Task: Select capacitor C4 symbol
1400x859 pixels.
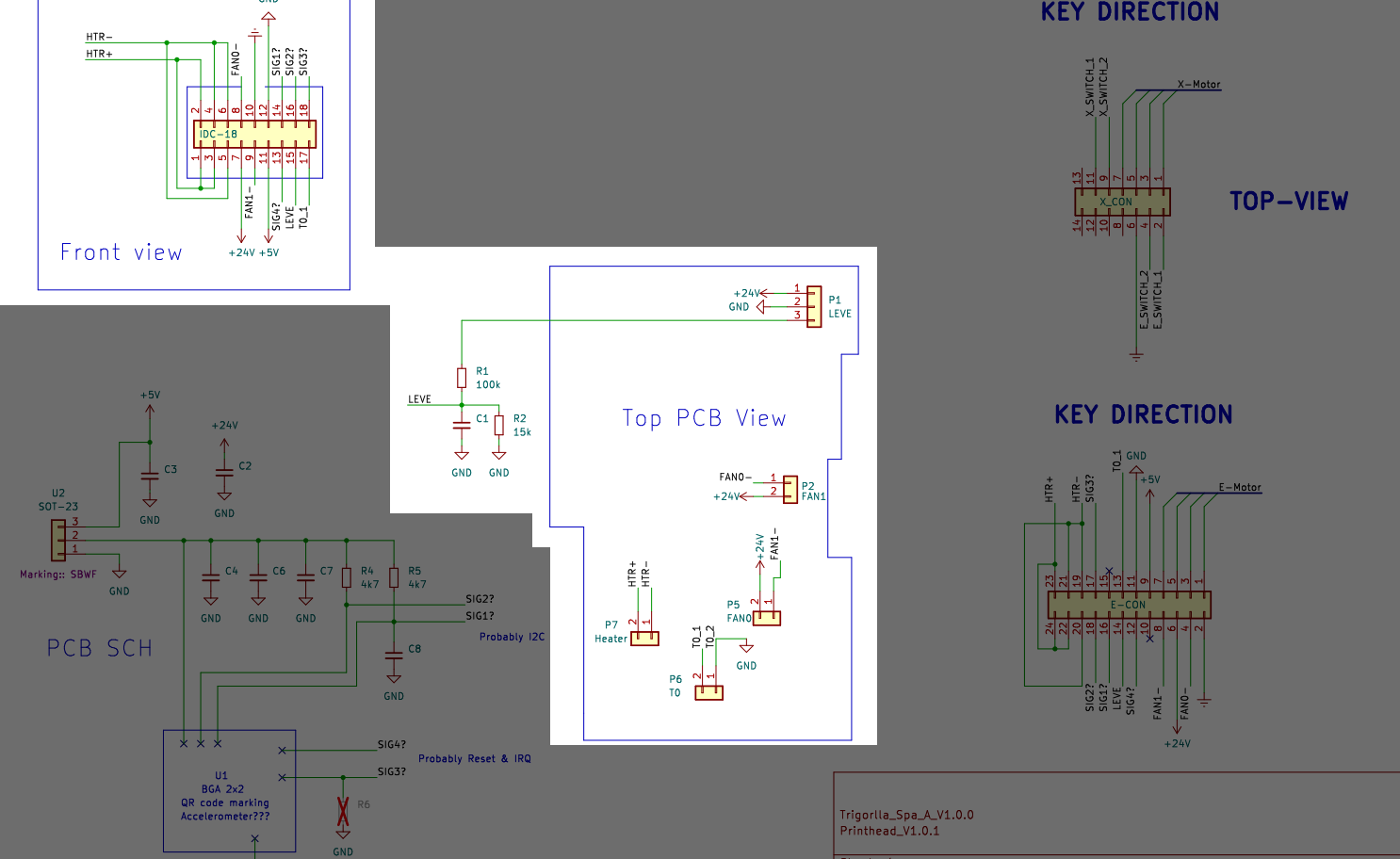Action: pos(211,576)
